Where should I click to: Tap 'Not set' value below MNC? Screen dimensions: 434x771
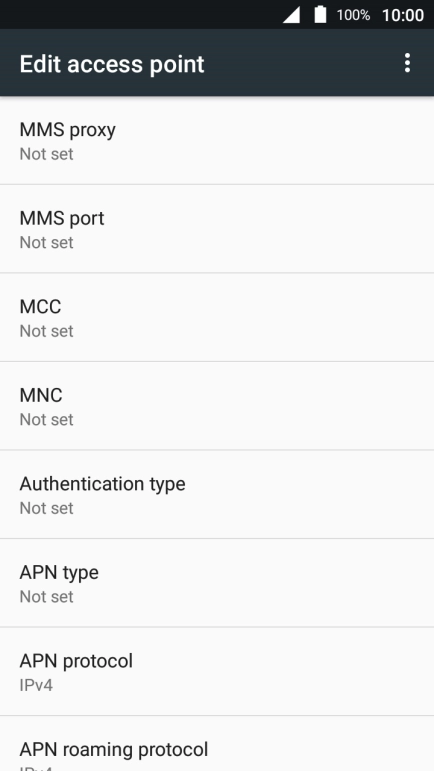click(x=46, y=419)
